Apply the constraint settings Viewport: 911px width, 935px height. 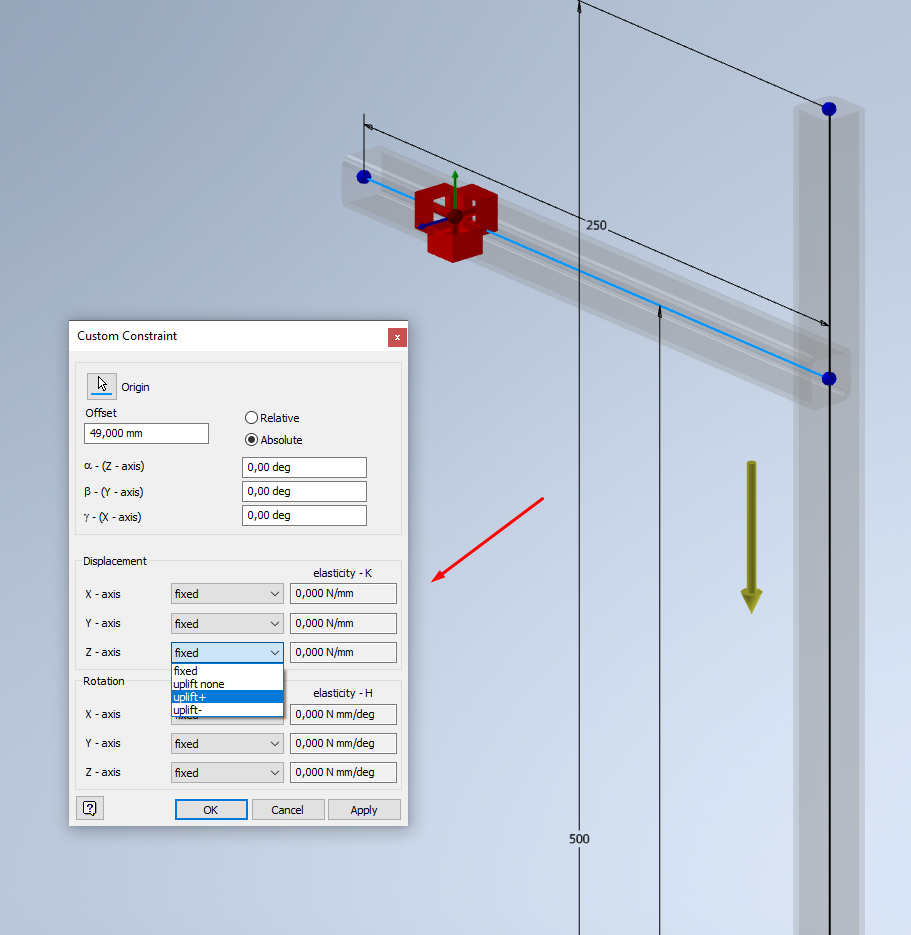(364, 809)
